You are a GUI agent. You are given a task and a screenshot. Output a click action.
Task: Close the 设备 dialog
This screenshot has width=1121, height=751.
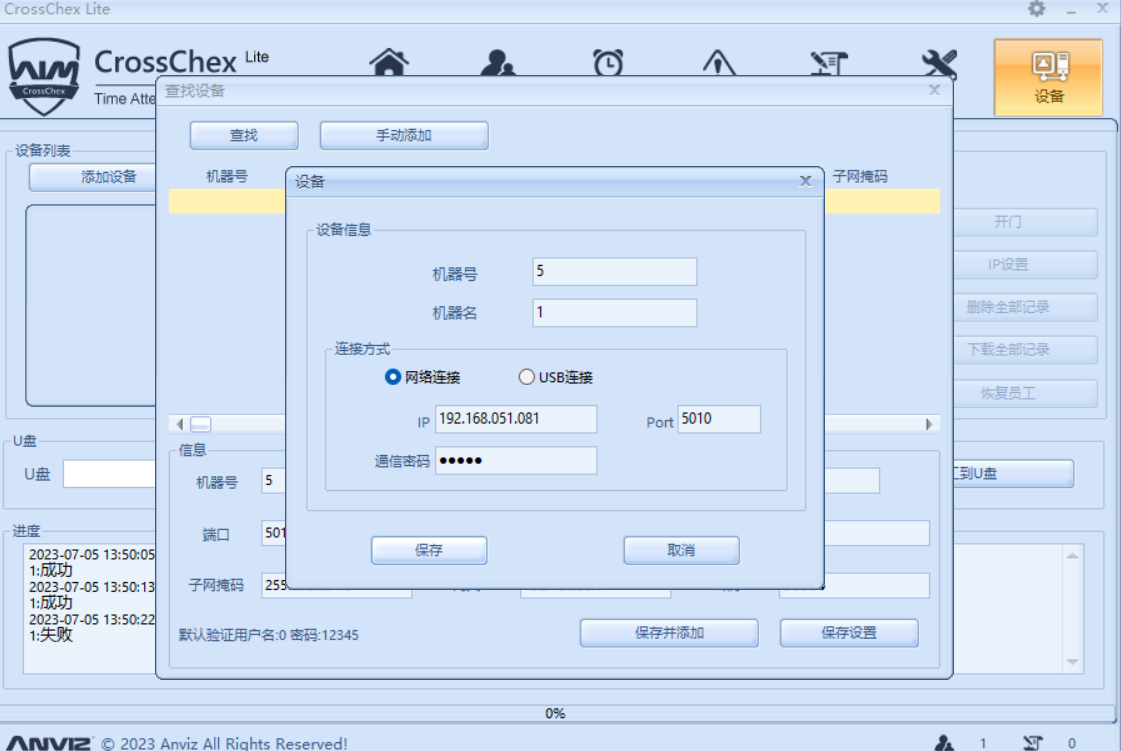coord(806,181)
